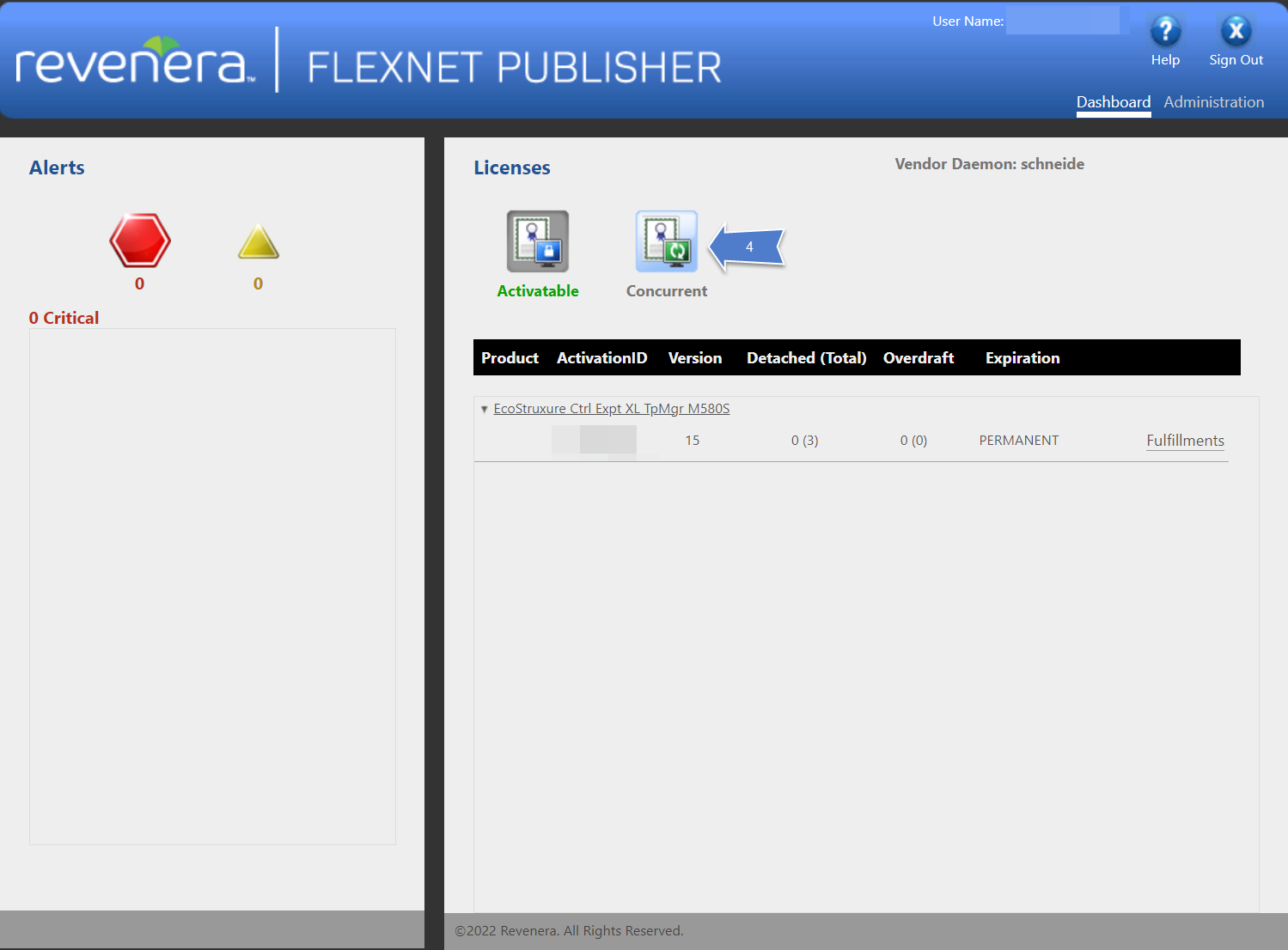
Task: Click the Help question mark icon
Action: (x=1165, y=32)
